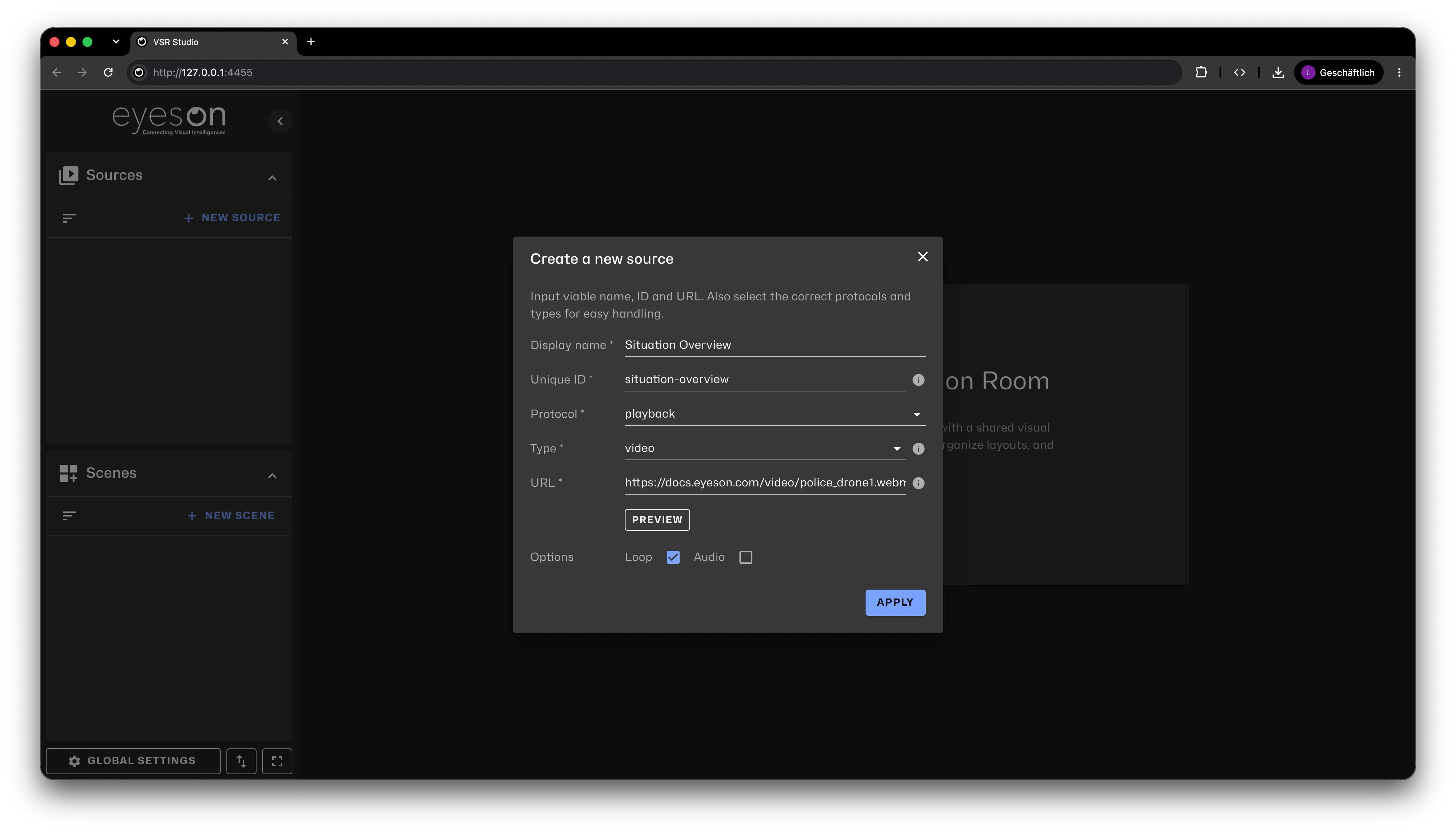
Task: Reload the page
Action: [x=108, y=73]
